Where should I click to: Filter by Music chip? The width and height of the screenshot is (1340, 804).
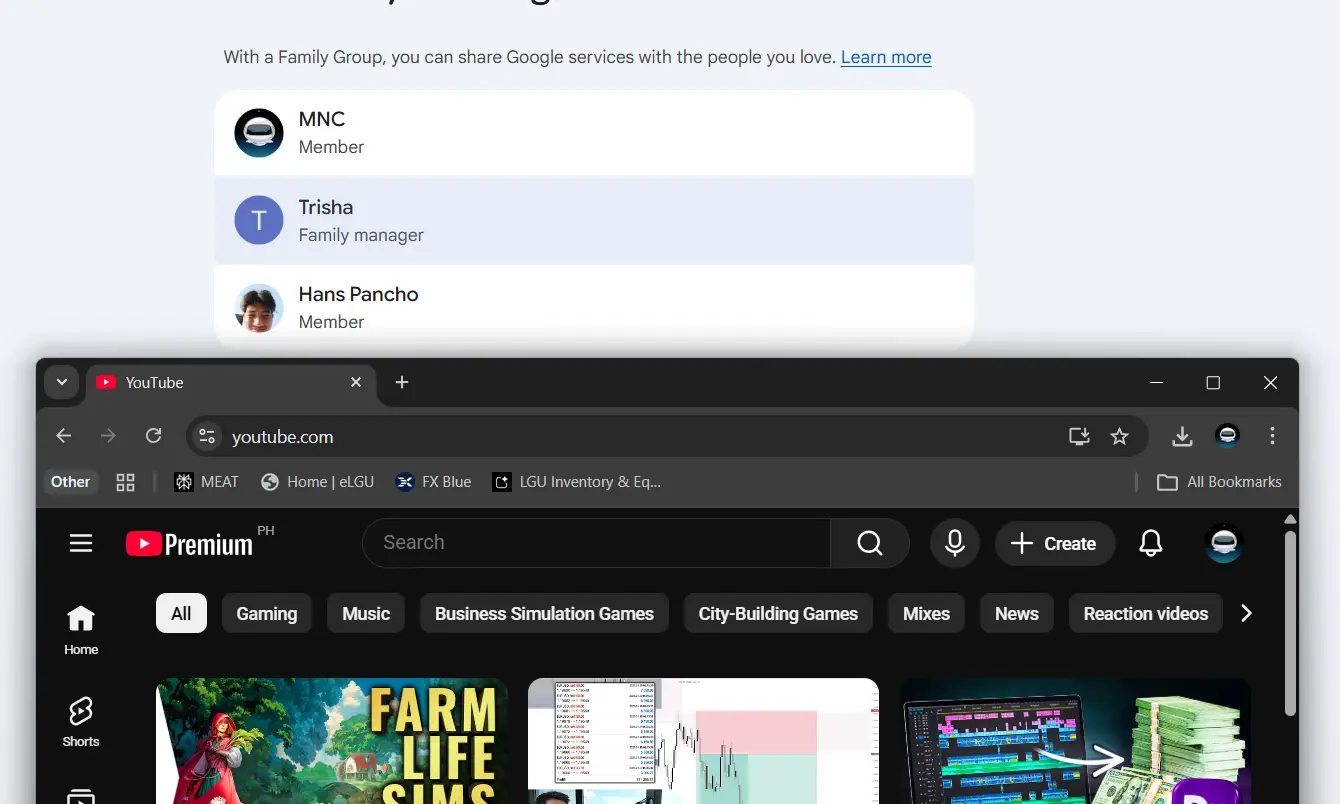(x=366, y=613)
